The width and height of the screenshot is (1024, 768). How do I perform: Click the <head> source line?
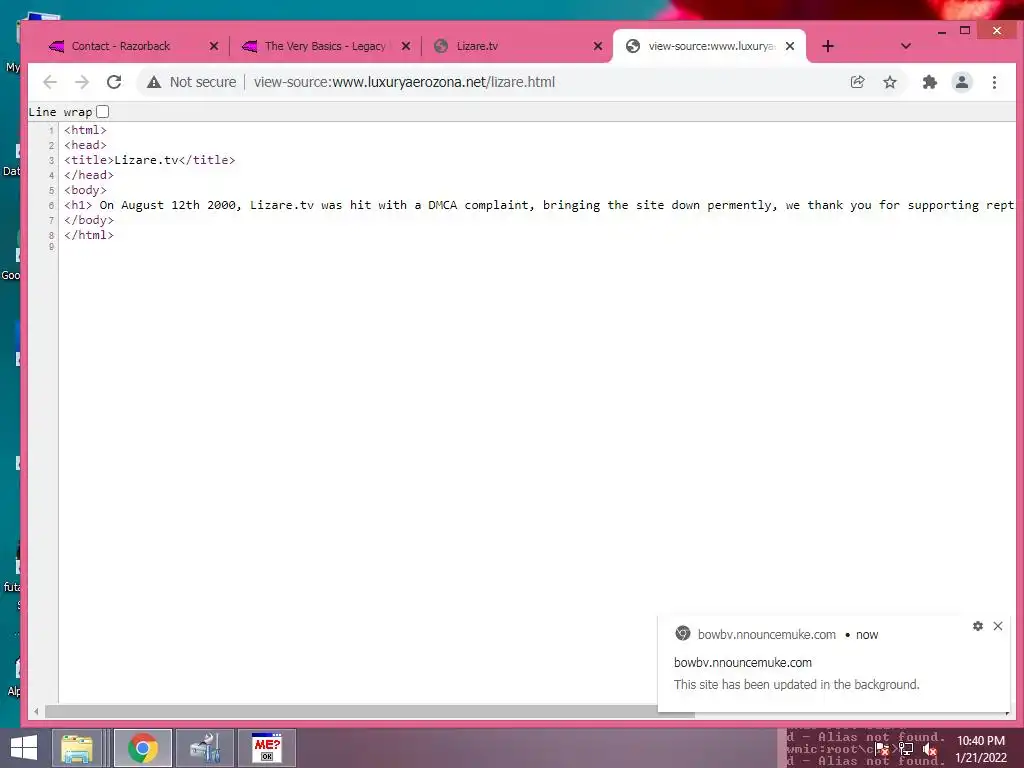(85, 145)
